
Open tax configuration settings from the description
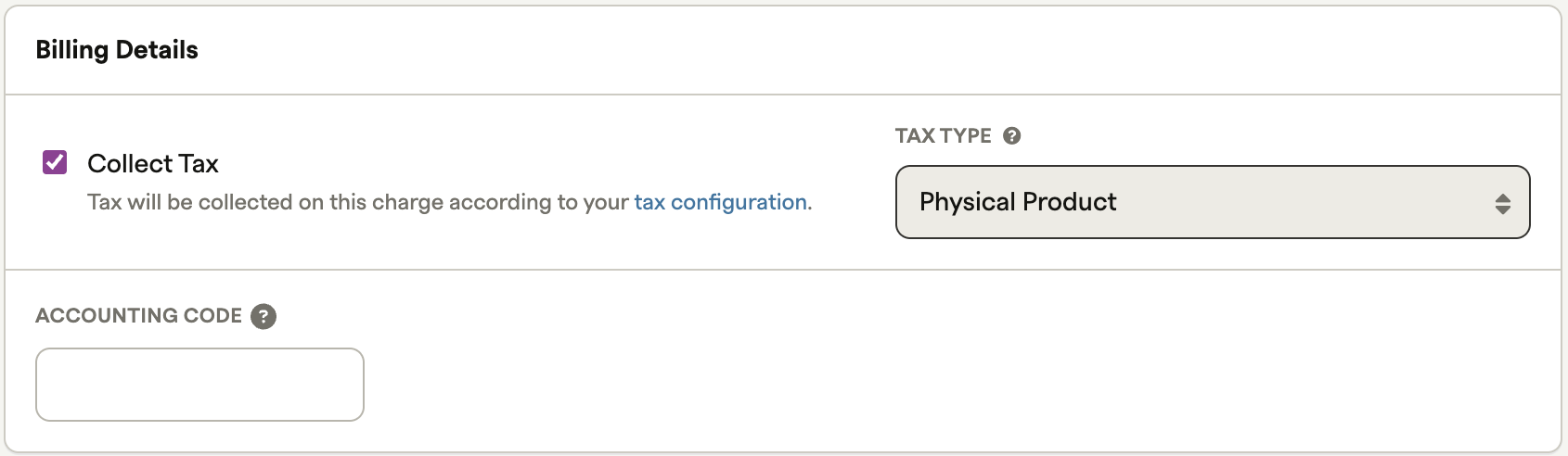click(x=721, y=202)
